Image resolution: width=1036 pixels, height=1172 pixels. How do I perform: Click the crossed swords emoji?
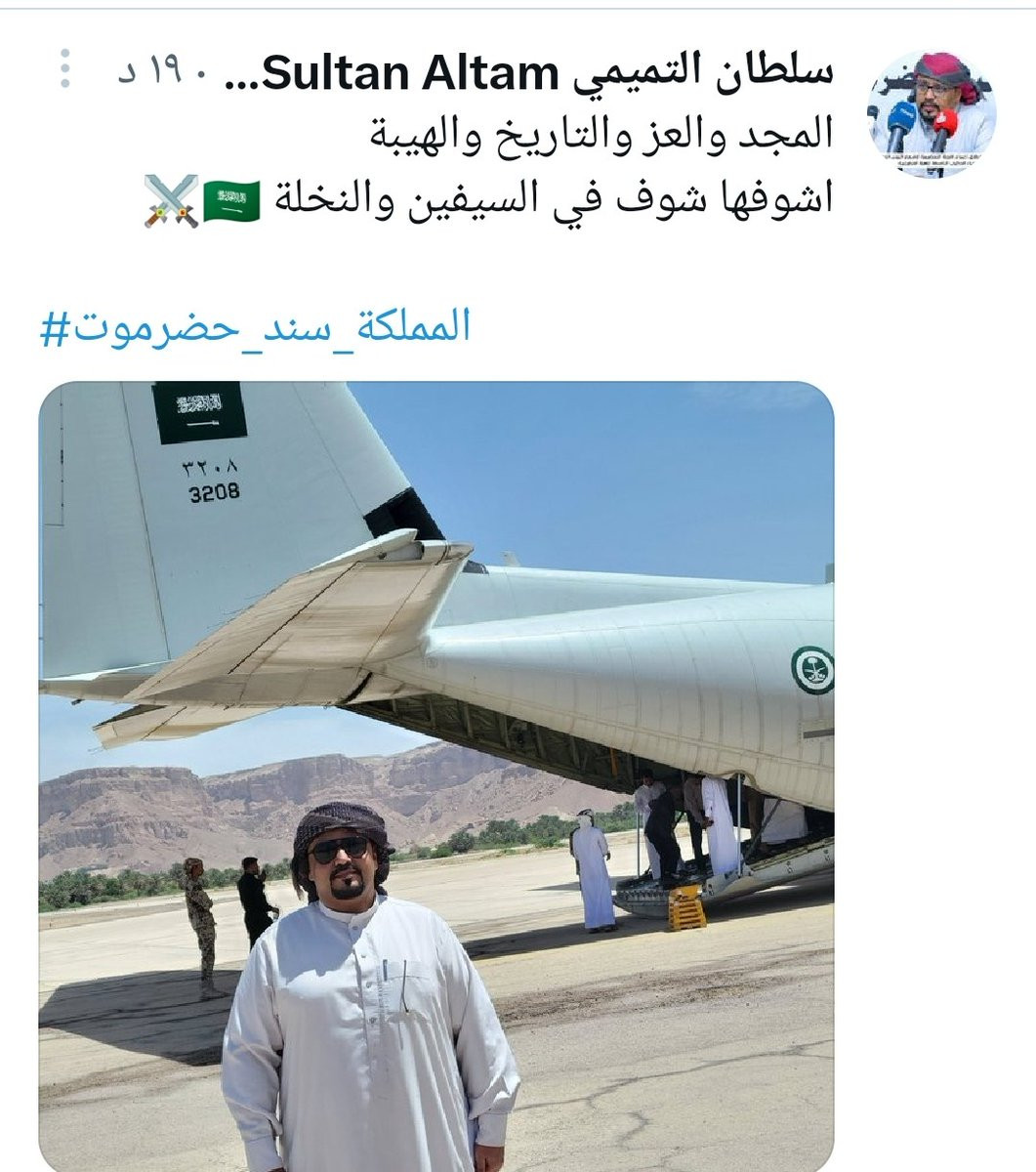point(172,200)
